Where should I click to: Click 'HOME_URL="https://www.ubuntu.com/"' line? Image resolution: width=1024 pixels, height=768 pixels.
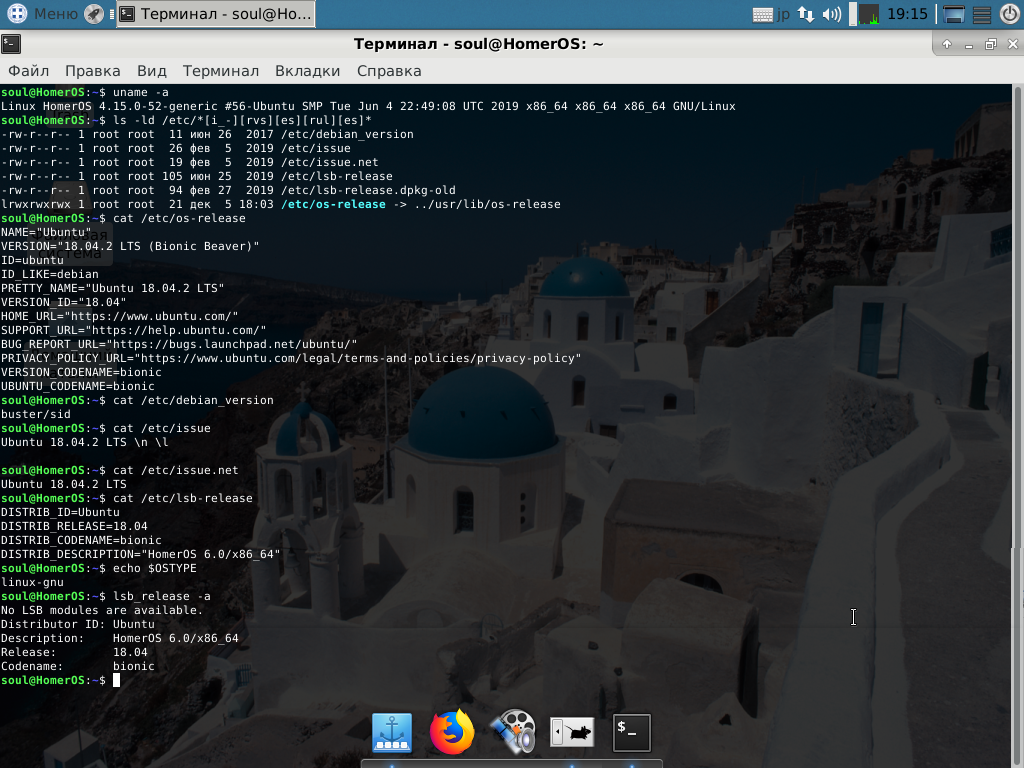pyautogui.click(x=120, y=316)
